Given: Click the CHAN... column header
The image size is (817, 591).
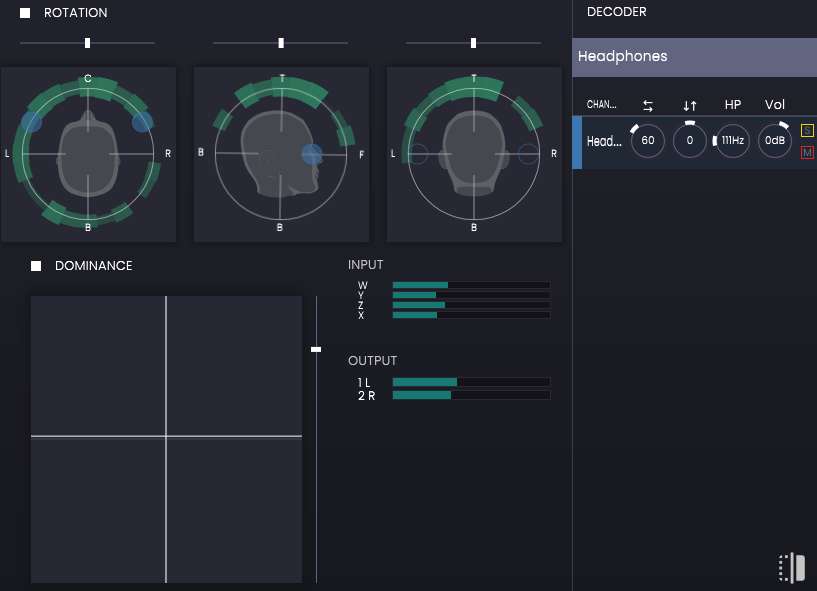Looking at the screenshot, I should tap(601, 105).
